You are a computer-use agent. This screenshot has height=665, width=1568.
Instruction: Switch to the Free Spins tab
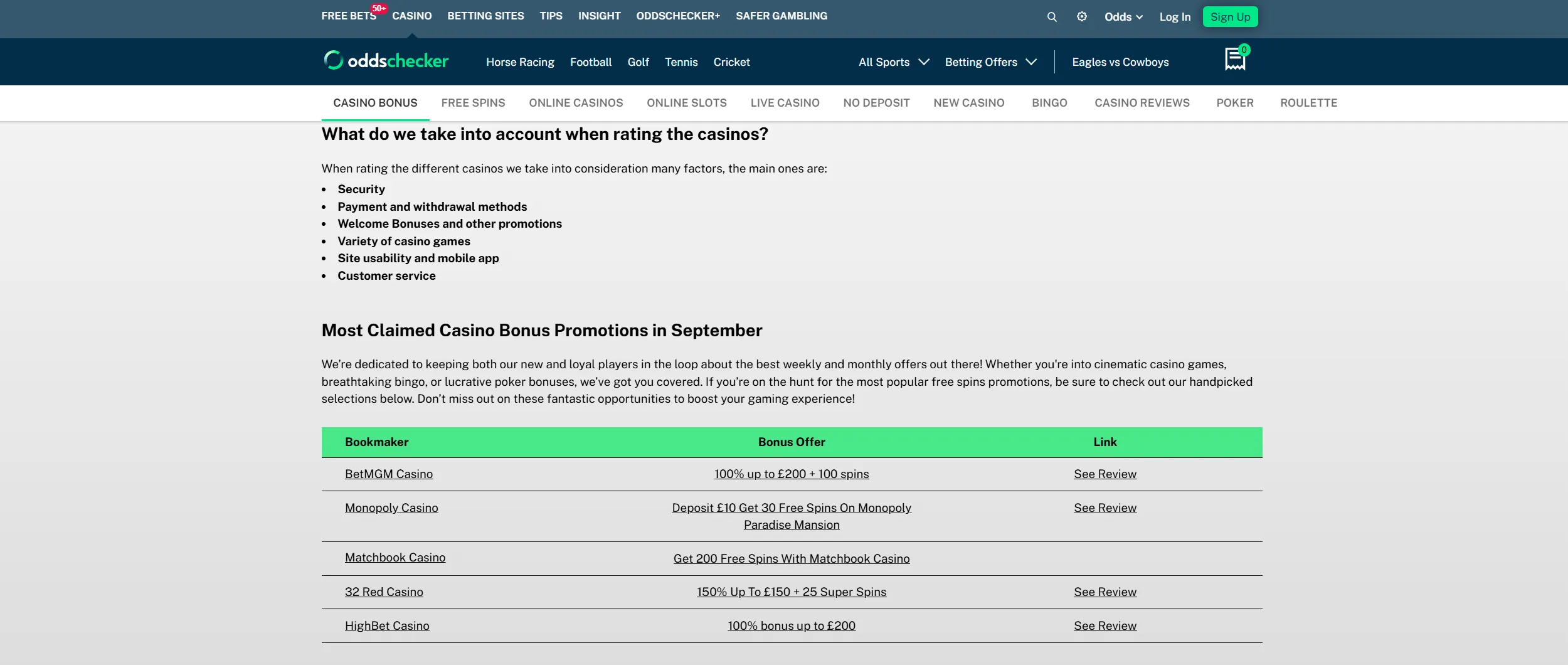[473, 103]
